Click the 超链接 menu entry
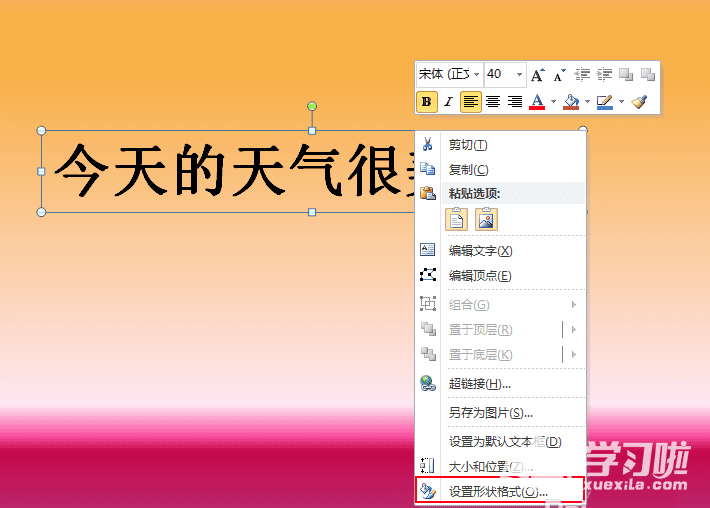The image size is (710, 508). [480, 383]
